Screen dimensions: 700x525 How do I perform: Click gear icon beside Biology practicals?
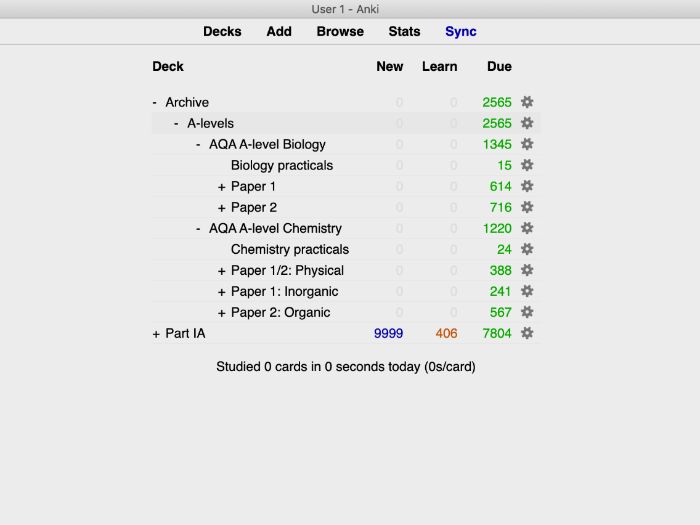point(527,165)
